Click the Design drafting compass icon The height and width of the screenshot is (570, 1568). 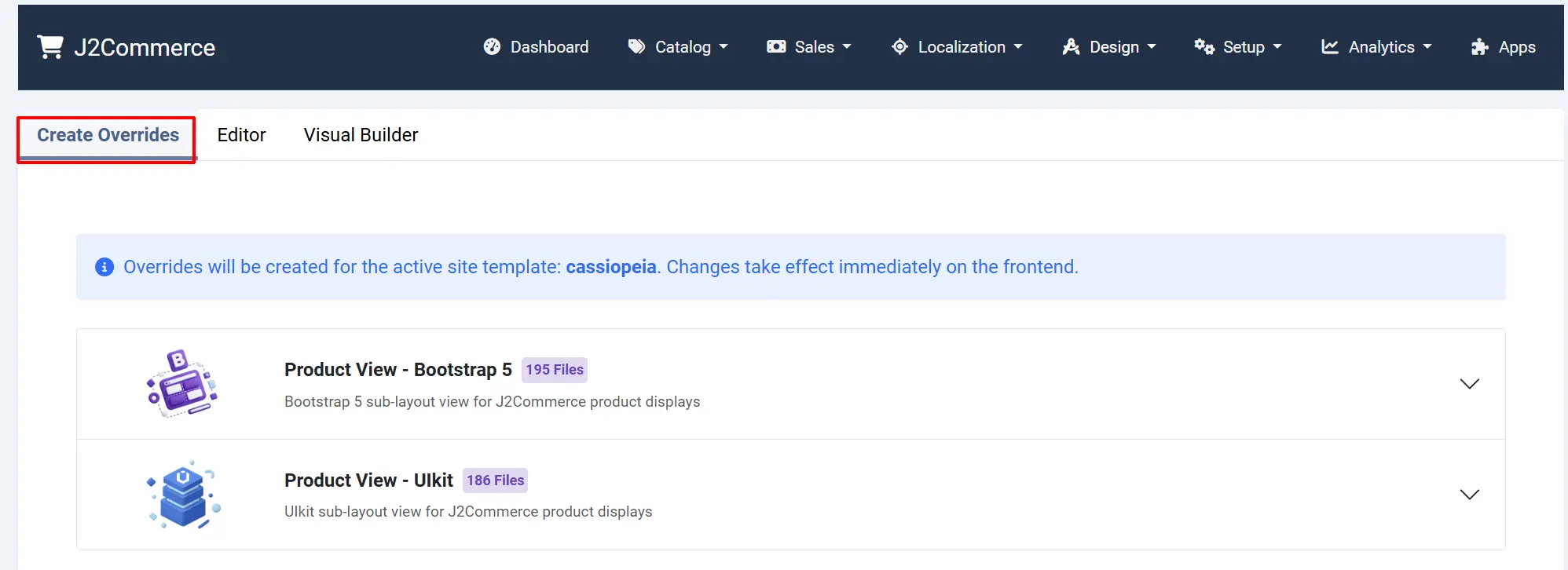pyautogui.click(x=1071, y=47)
